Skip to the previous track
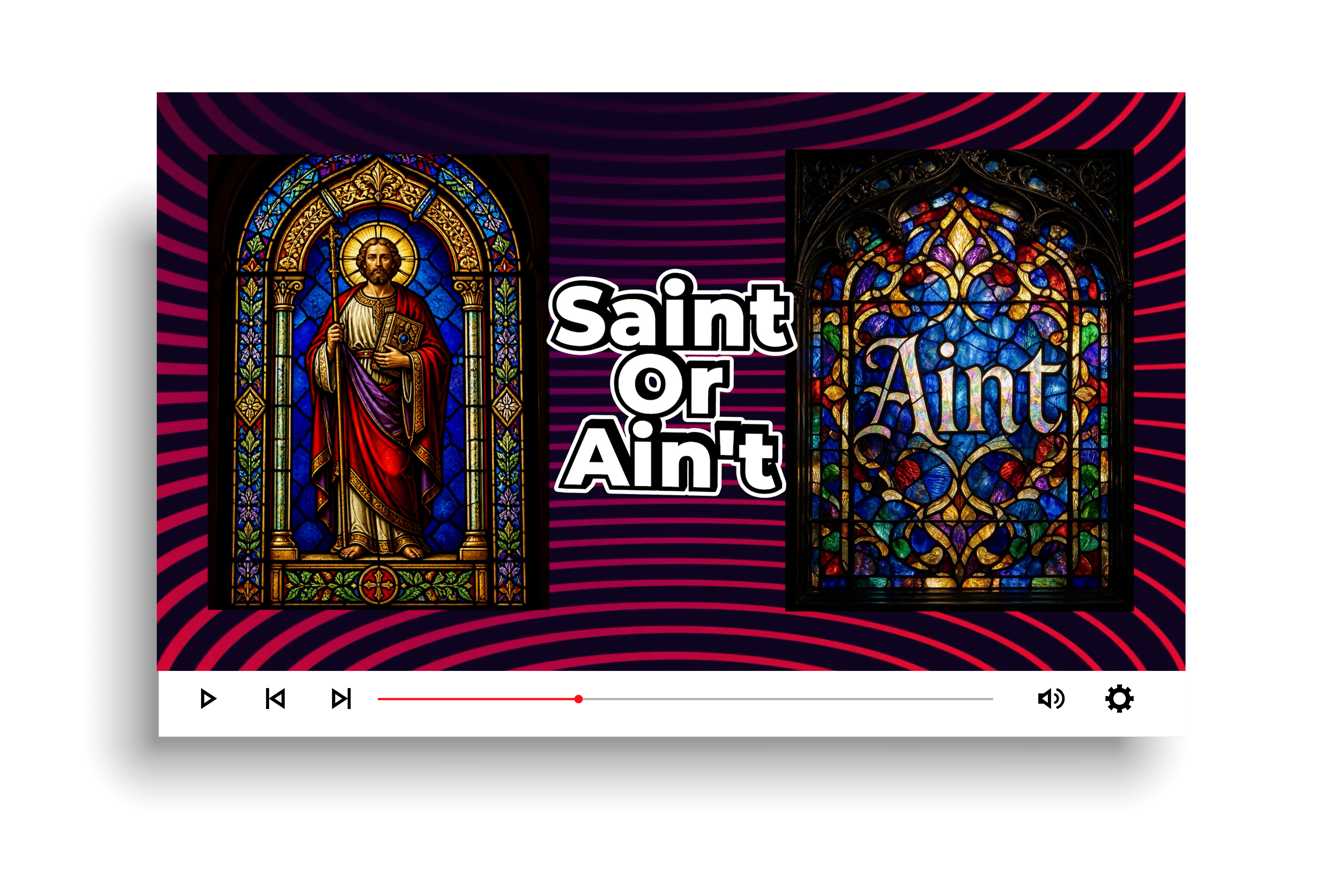Screen dimensions: 1344x896 (275, 699)
